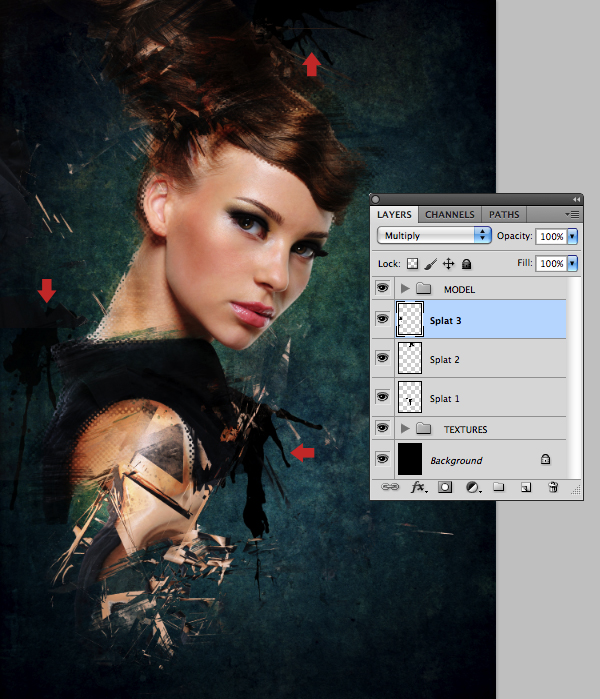Image resolution: width=600 pixels, height=699 pixels.
Task: Hide the Splat 1 layer
Action: pyautogui.click(x=382, y=397)
